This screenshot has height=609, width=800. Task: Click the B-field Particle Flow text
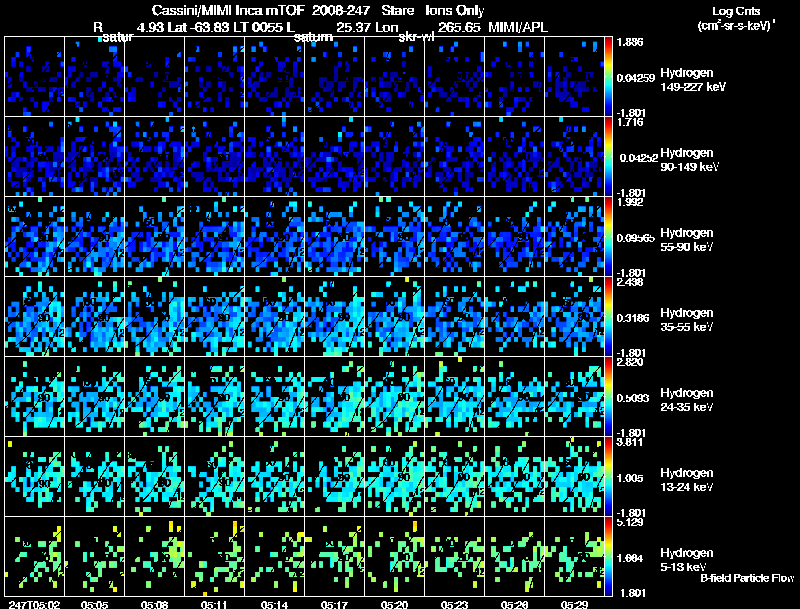pyautogui.click(x=747, y=578)
